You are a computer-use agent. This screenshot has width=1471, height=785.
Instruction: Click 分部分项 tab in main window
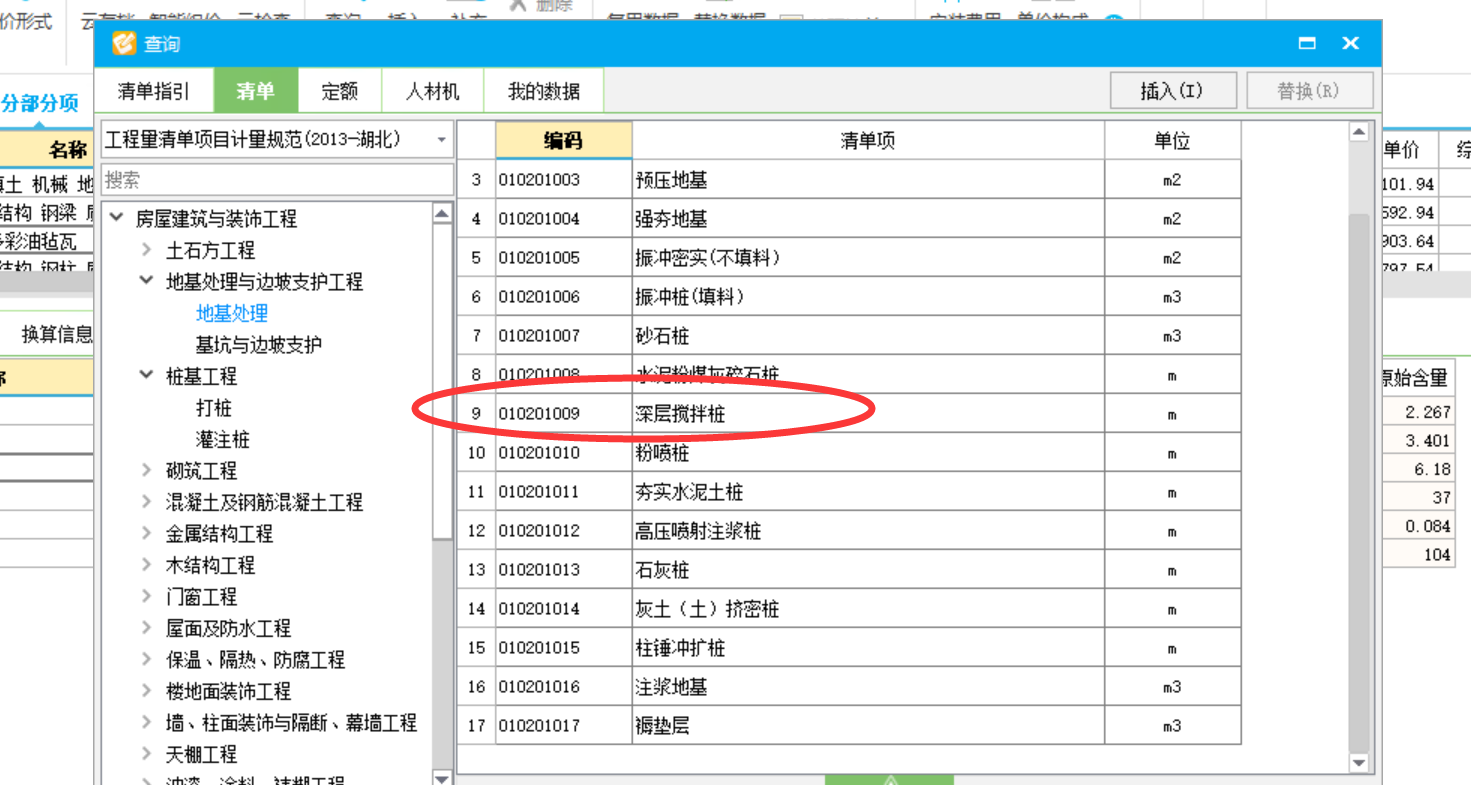pyautogui.click(x=40, y=103)
